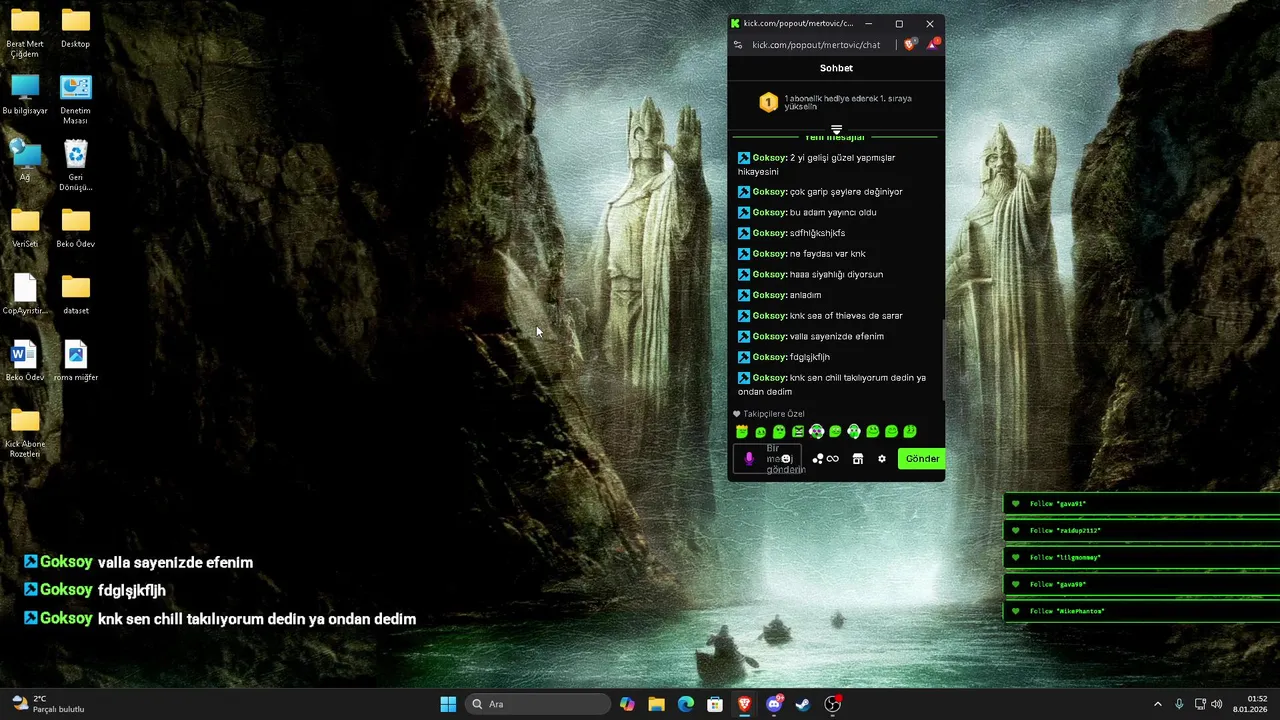Click the purple microphone icon in chat input
1280x720 pixels.
[749, 459]
